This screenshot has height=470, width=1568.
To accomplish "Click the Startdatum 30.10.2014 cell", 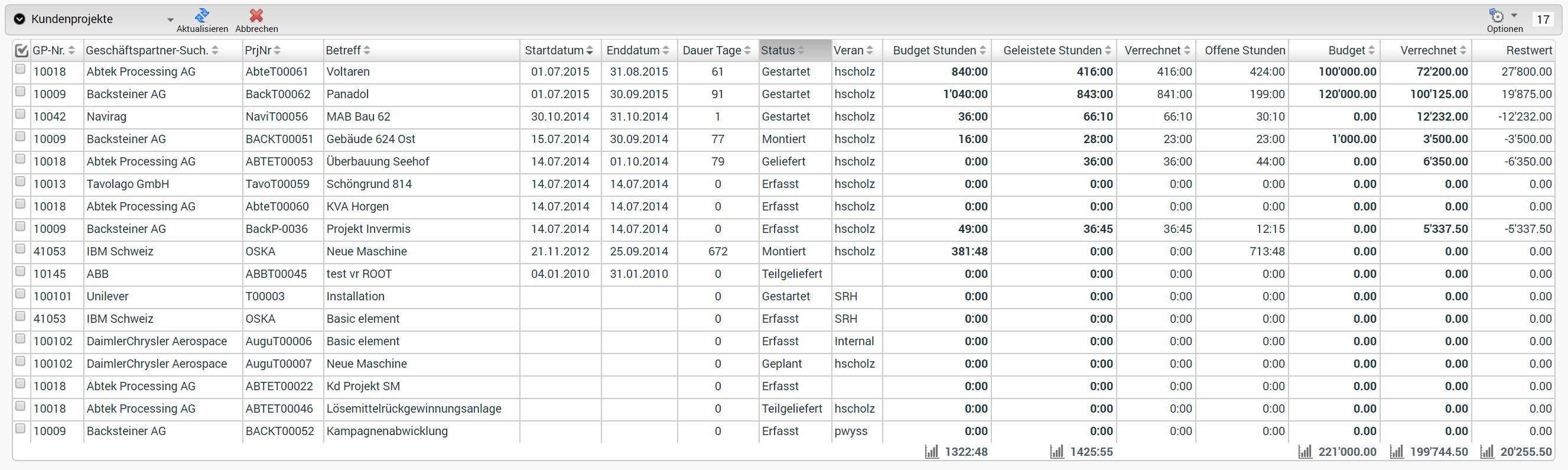I will (x=560, y=117).
